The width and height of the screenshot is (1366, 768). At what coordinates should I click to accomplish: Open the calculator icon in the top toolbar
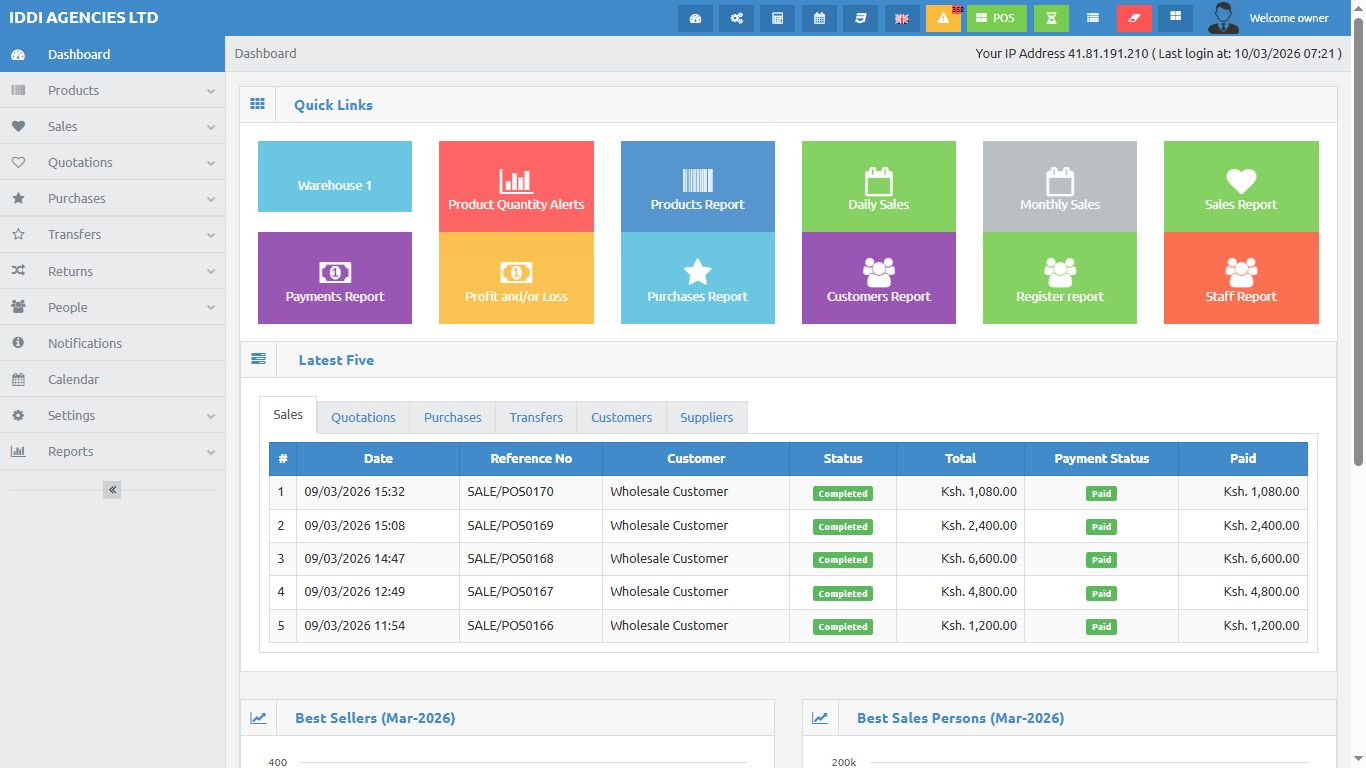pos(777,17)
